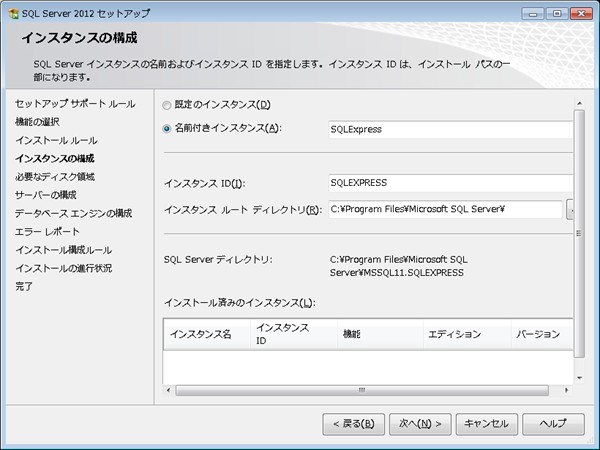Select the 名前付きインスタンス radio button
Image resolution: width=600 pixels, height=450 pixels.
tap(166, 129)
